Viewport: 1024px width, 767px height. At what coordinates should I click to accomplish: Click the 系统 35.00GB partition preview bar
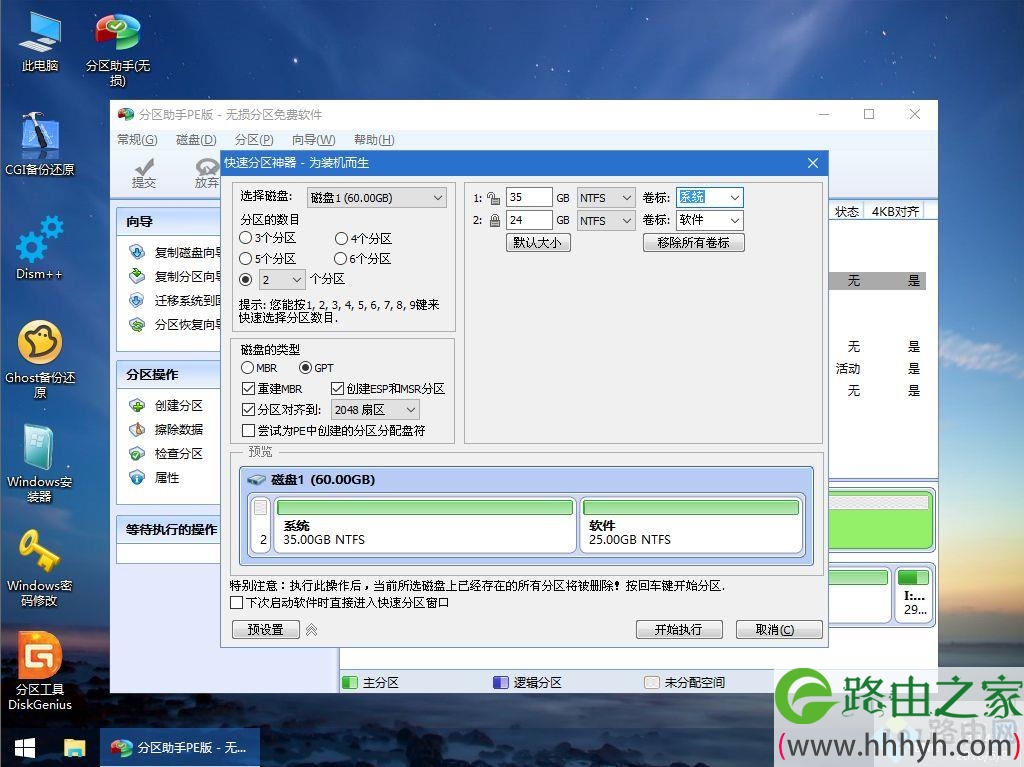[x=425, y=524]
